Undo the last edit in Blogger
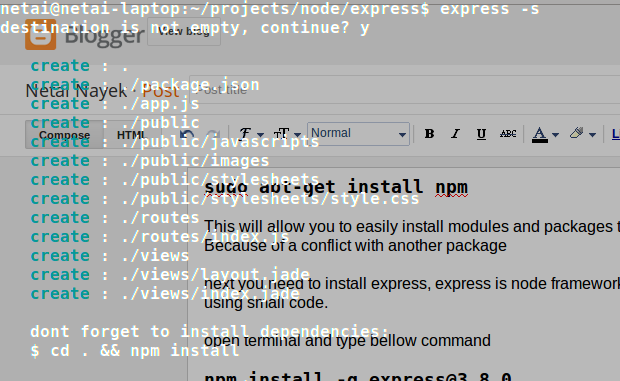This screenshot has height=381, width=620. 187,134
